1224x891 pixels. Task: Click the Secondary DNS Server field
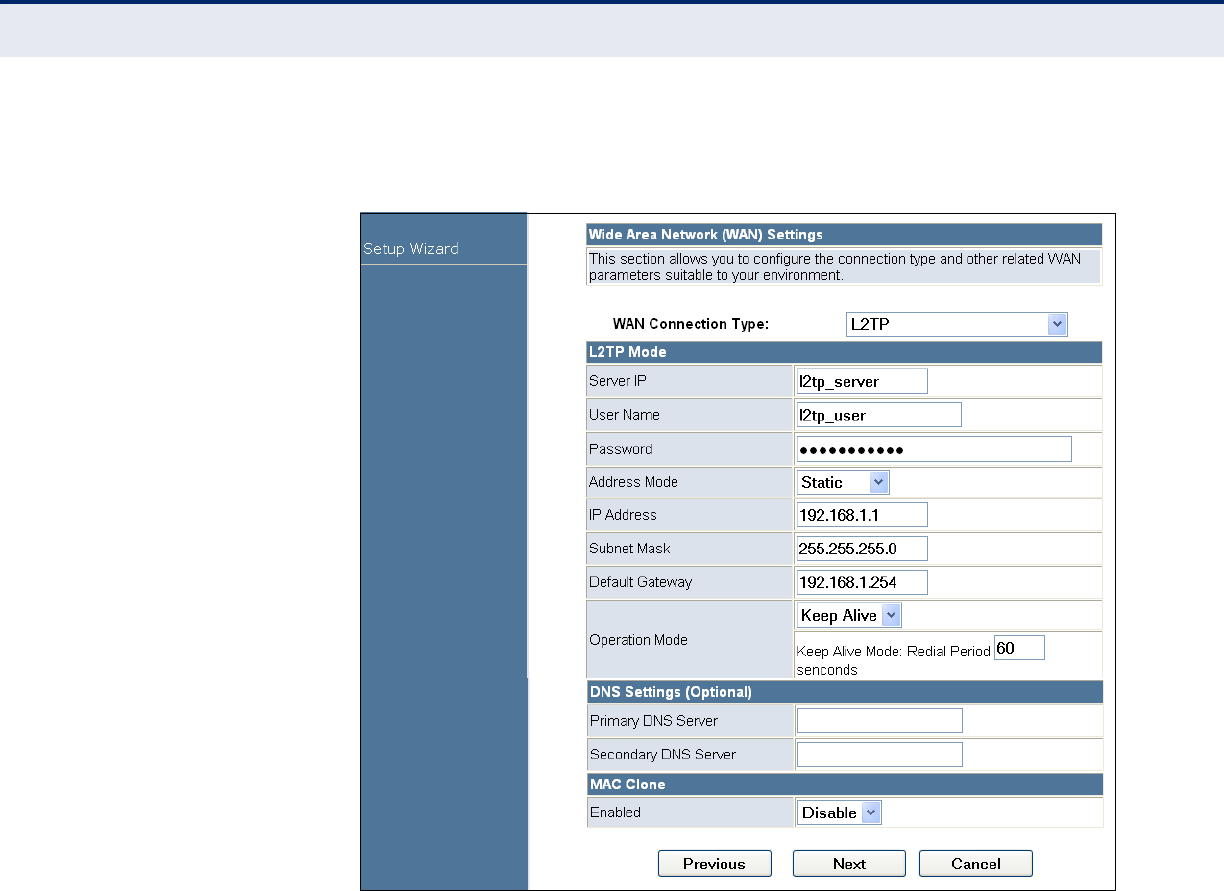[x=879, y=754]
